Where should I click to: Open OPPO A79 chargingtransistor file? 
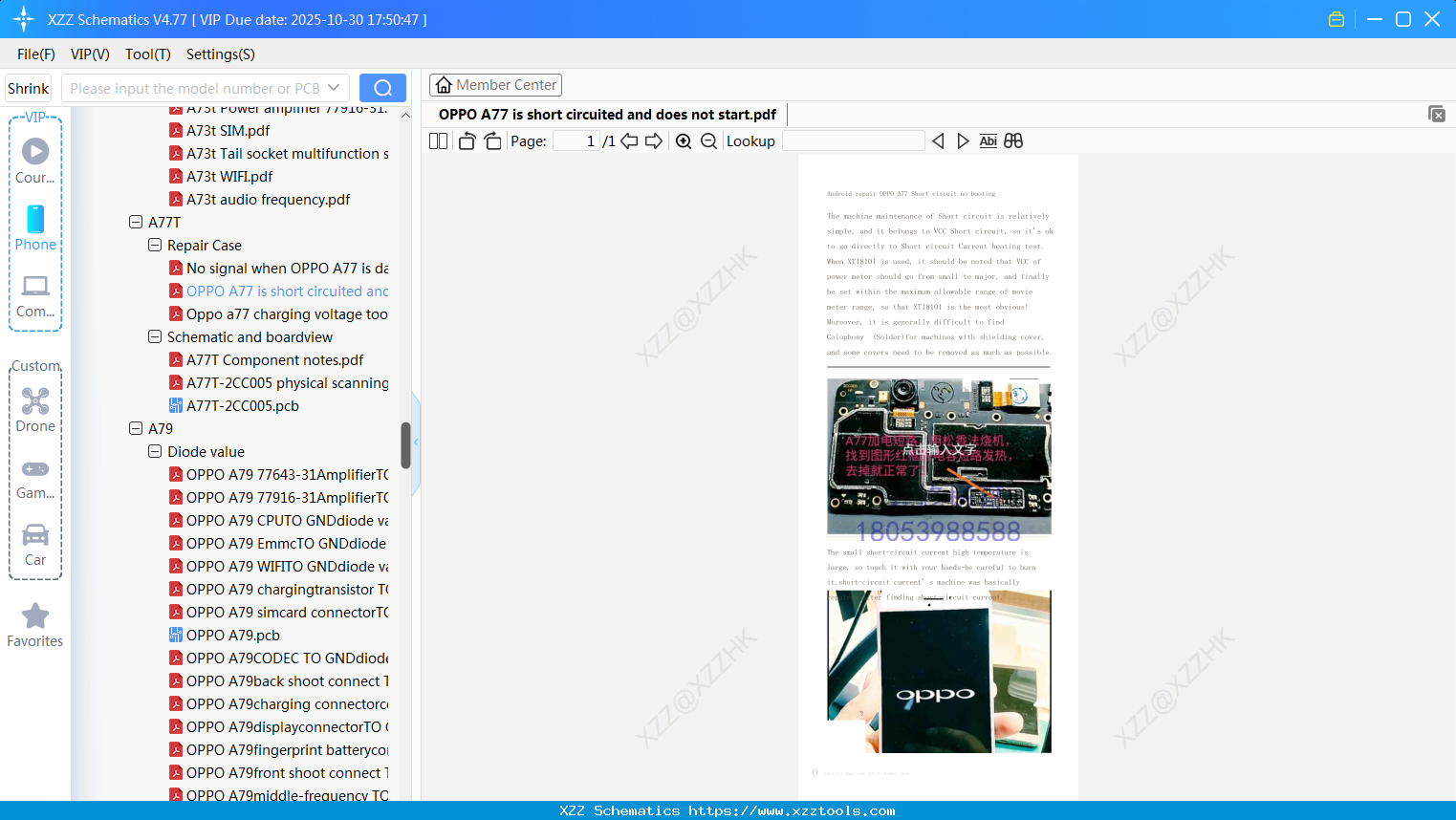(278, 590)
